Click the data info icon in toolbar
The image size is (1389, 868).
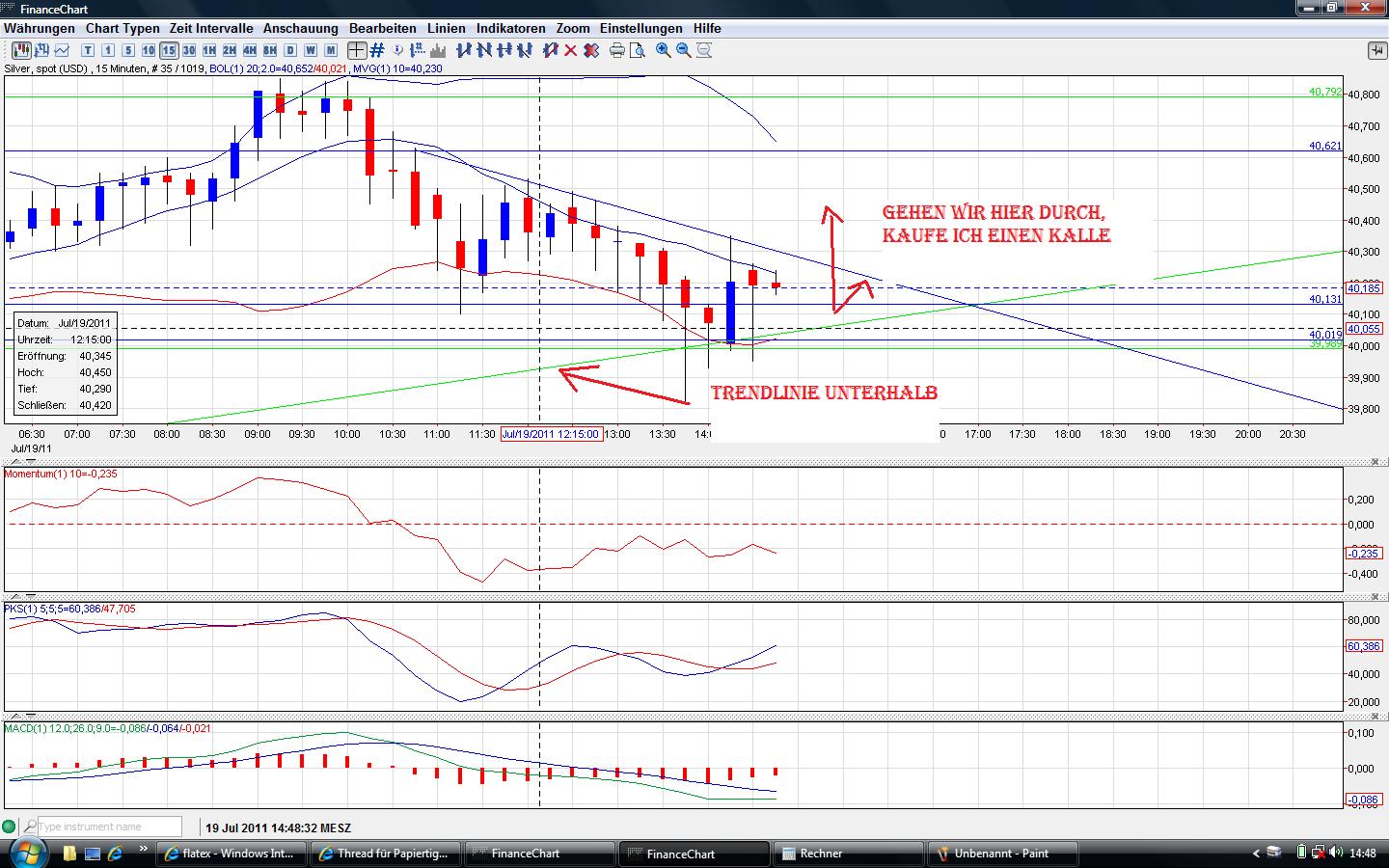pyautogui.click(x=397, y=50)
